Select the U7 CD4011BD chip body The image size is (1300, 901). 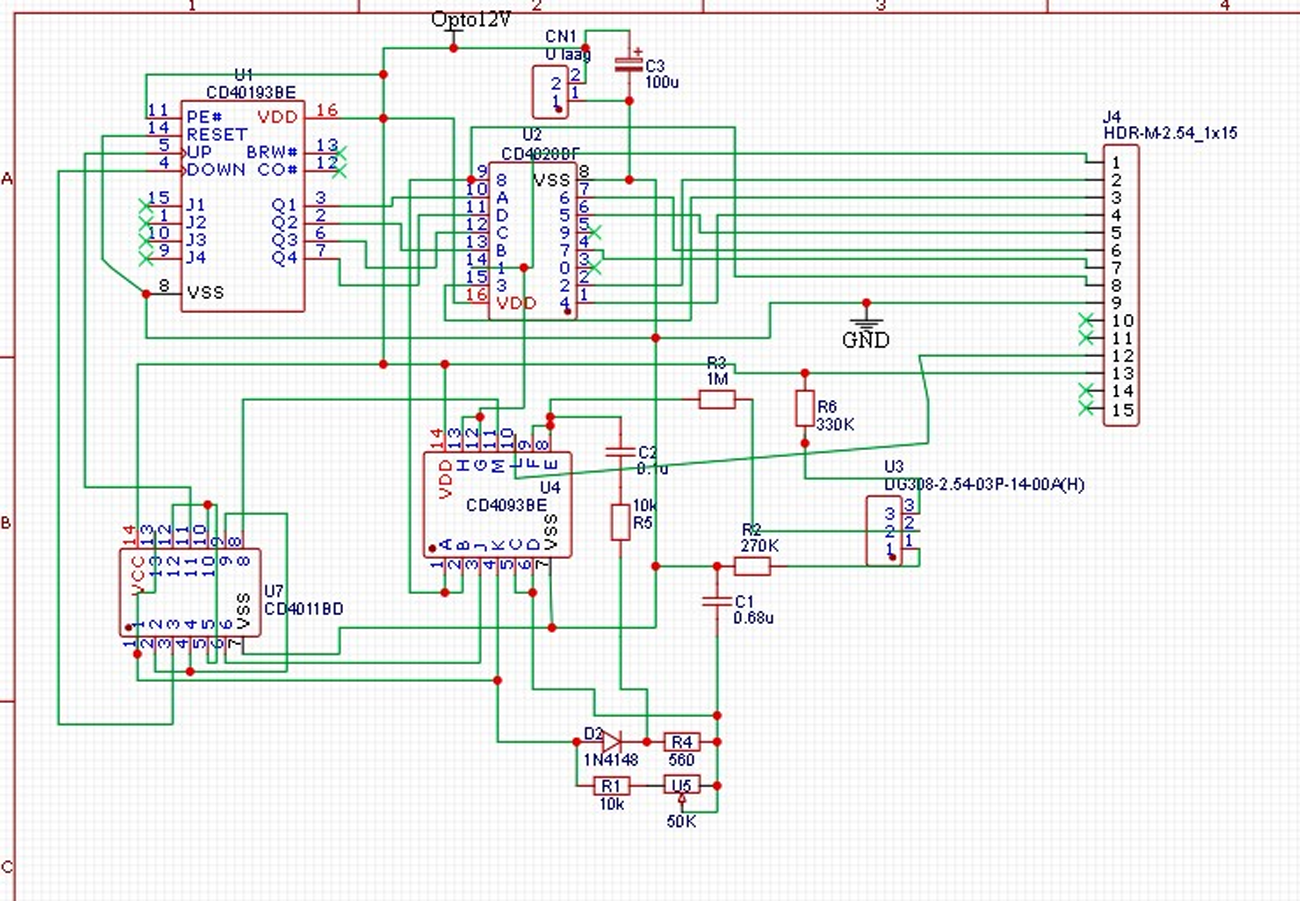tap(191, 592)
